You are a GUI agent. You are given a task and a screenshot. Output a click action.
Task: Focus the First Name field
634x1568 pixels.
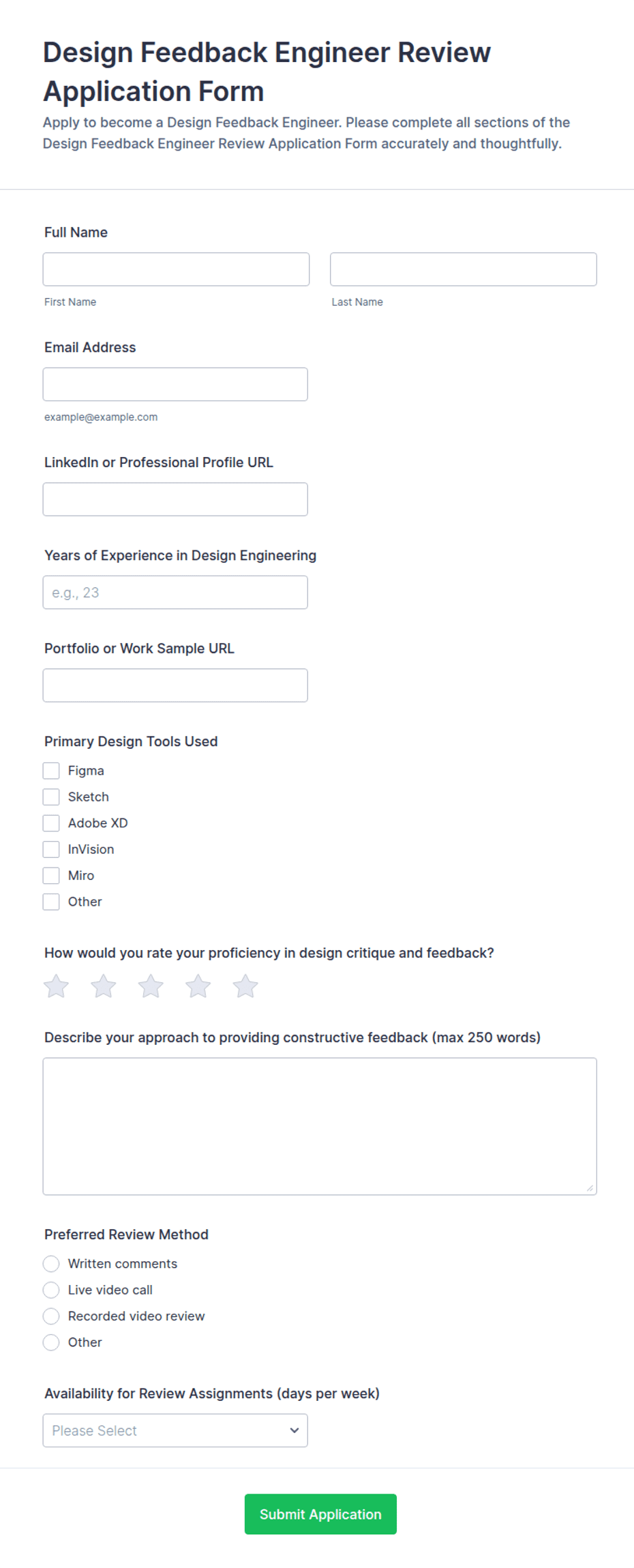176,269
